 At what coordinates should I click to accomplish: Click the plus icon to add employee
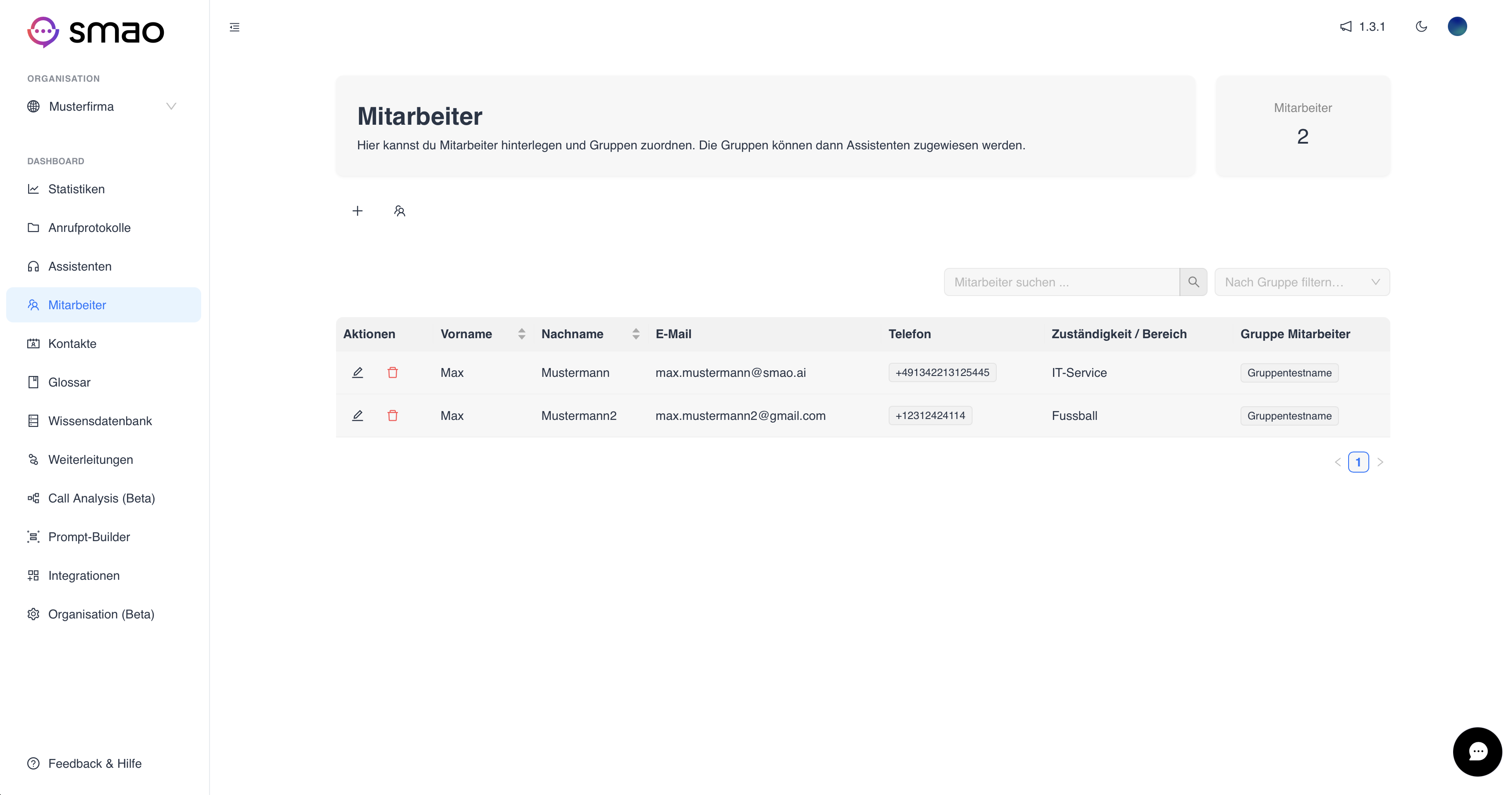[358, 211]
